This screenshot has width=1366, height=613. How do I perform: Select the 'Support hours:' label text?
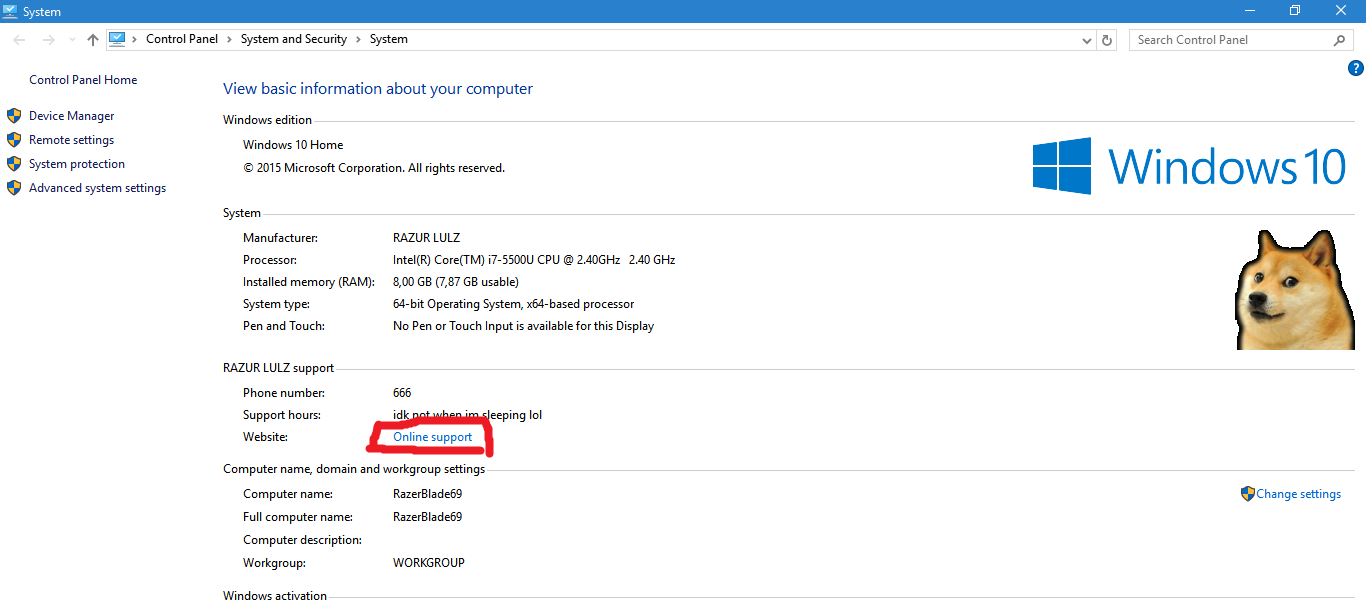coord(282,415)
